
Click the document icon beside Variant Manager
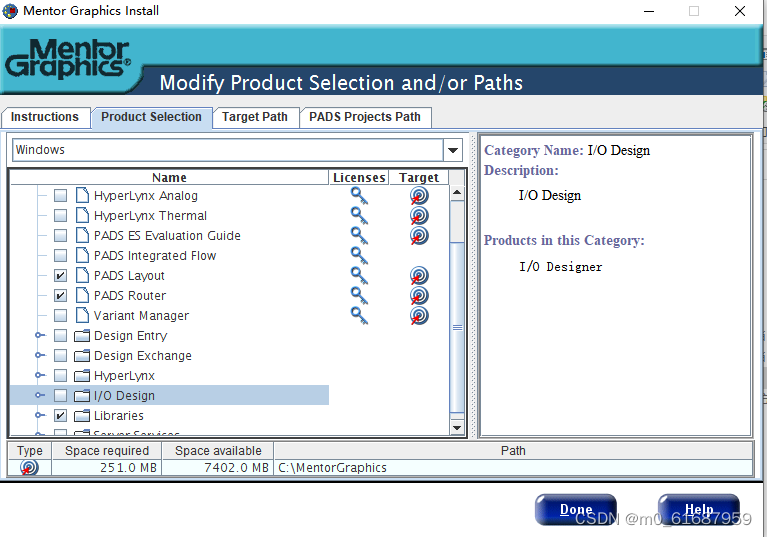click(82, 315)
